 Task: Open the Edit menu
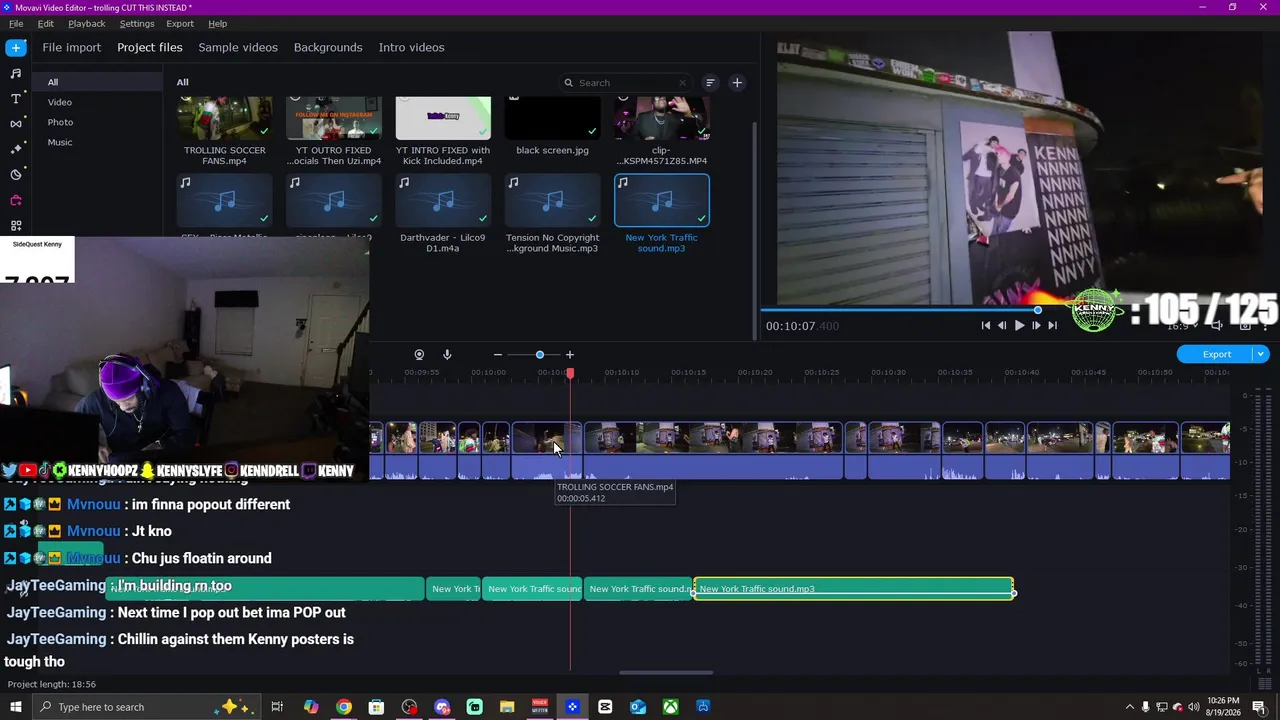(x=46, y=23)
